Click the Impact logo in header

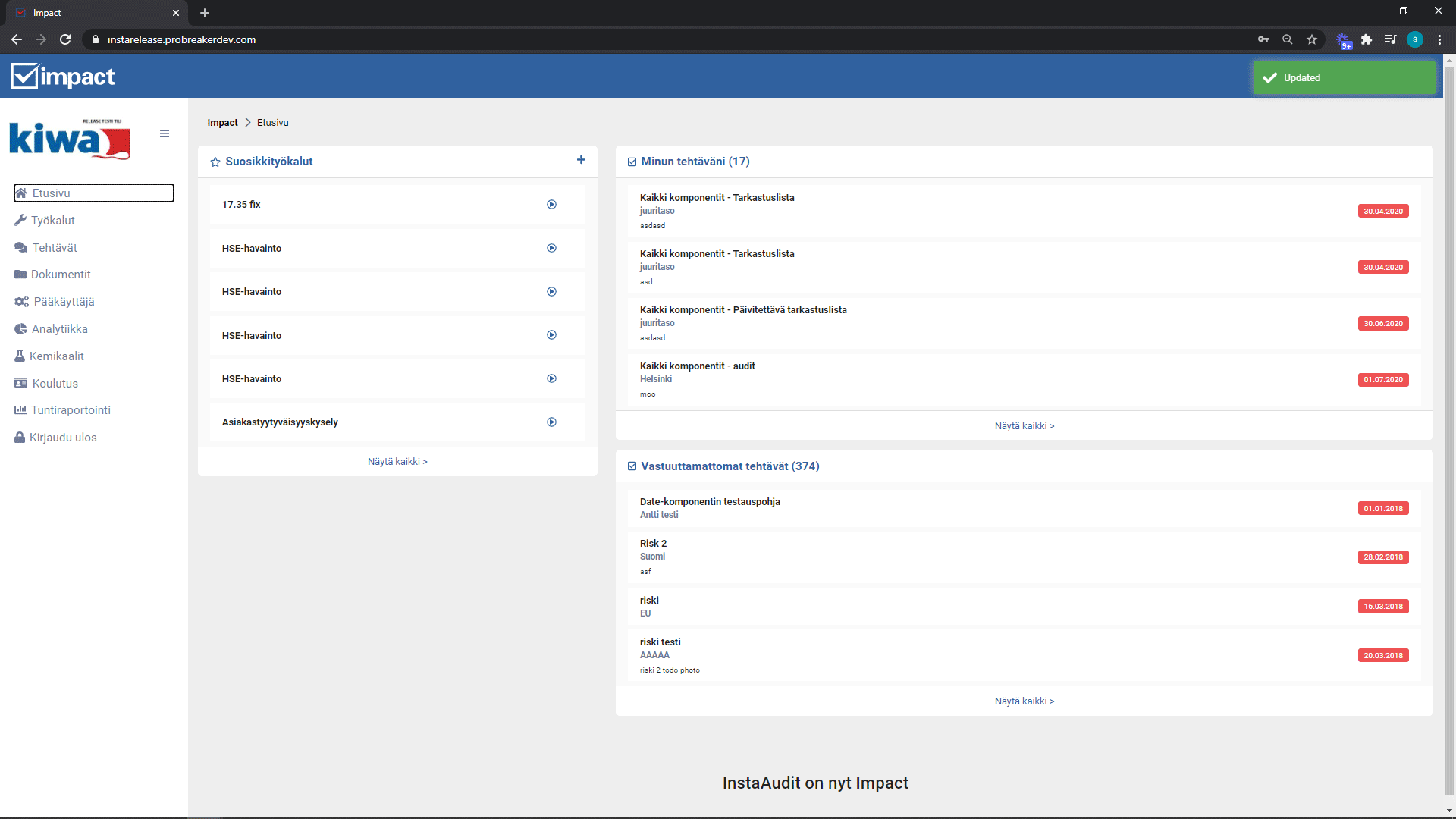pyautogui.click(x=63, y=77)
